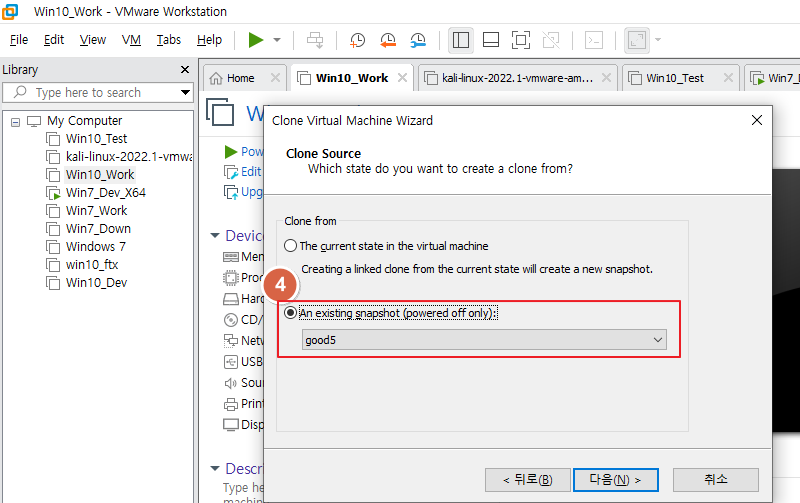Click the USB Controller device icon

coord(231,362)
